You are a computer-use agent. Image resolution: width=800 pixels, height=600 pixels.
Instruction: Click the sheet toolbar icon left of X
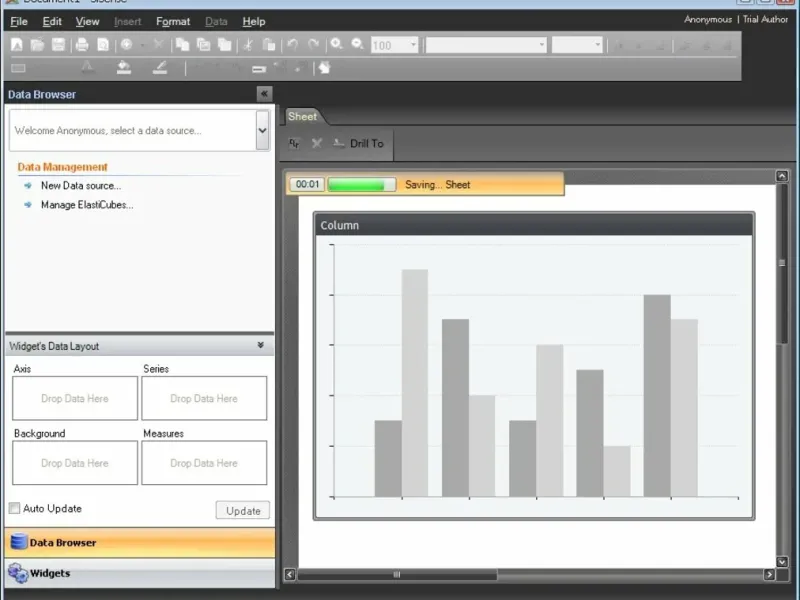[294, 143]
